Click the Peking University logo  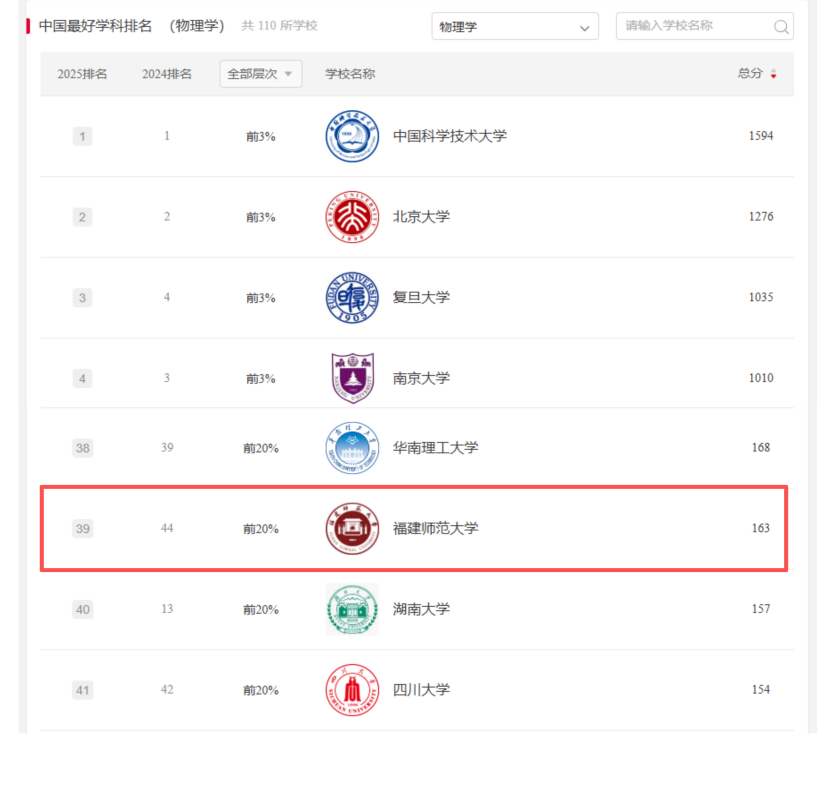click(352, 217)
